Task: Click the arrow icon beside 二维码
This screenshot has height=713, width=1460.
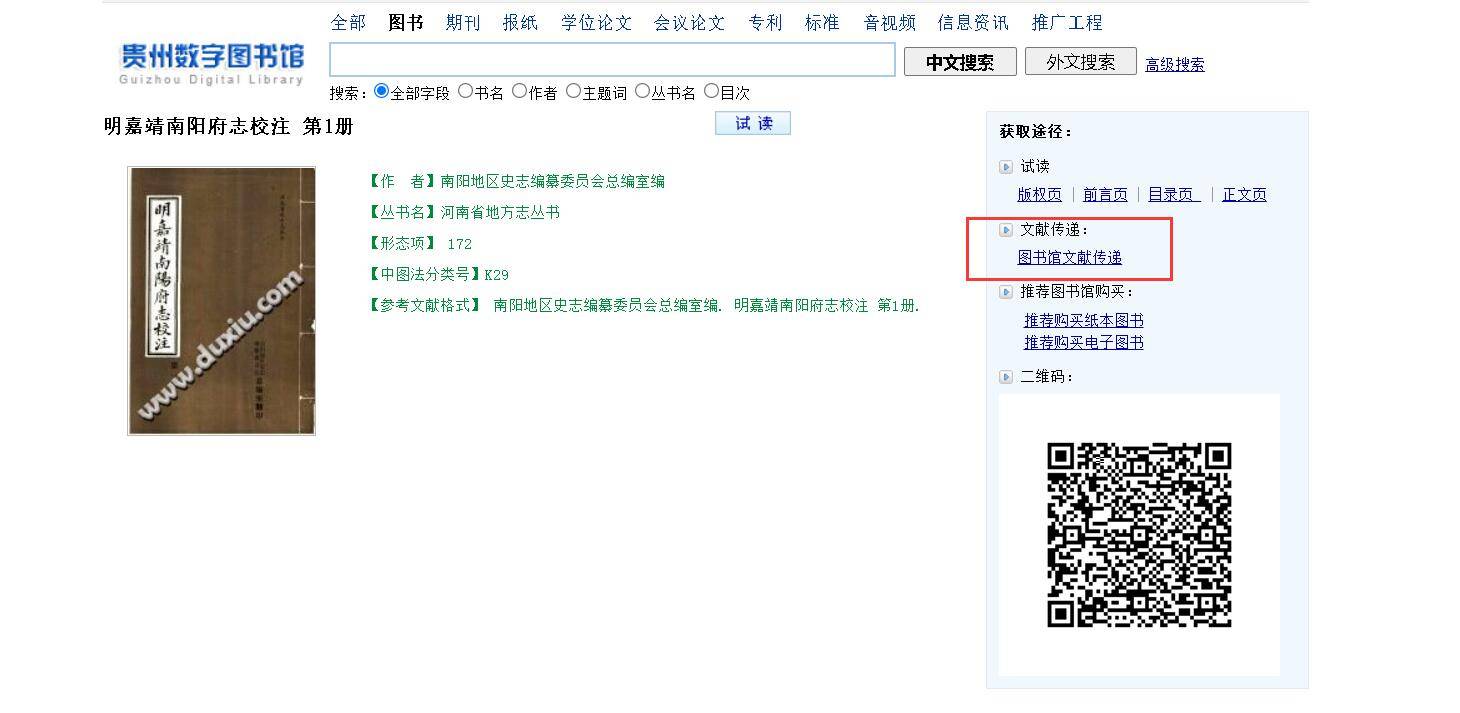Action: coord(1006,376)
